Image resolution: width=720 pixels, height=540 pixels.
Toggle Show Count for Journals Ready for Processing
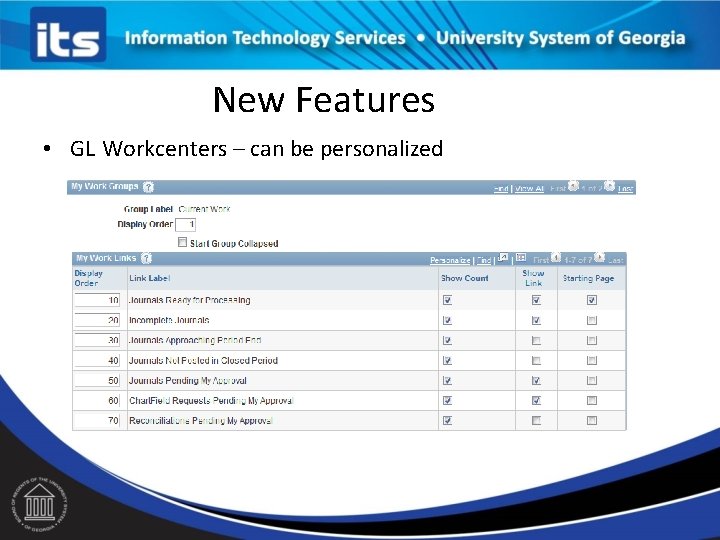tap(447, 300)
